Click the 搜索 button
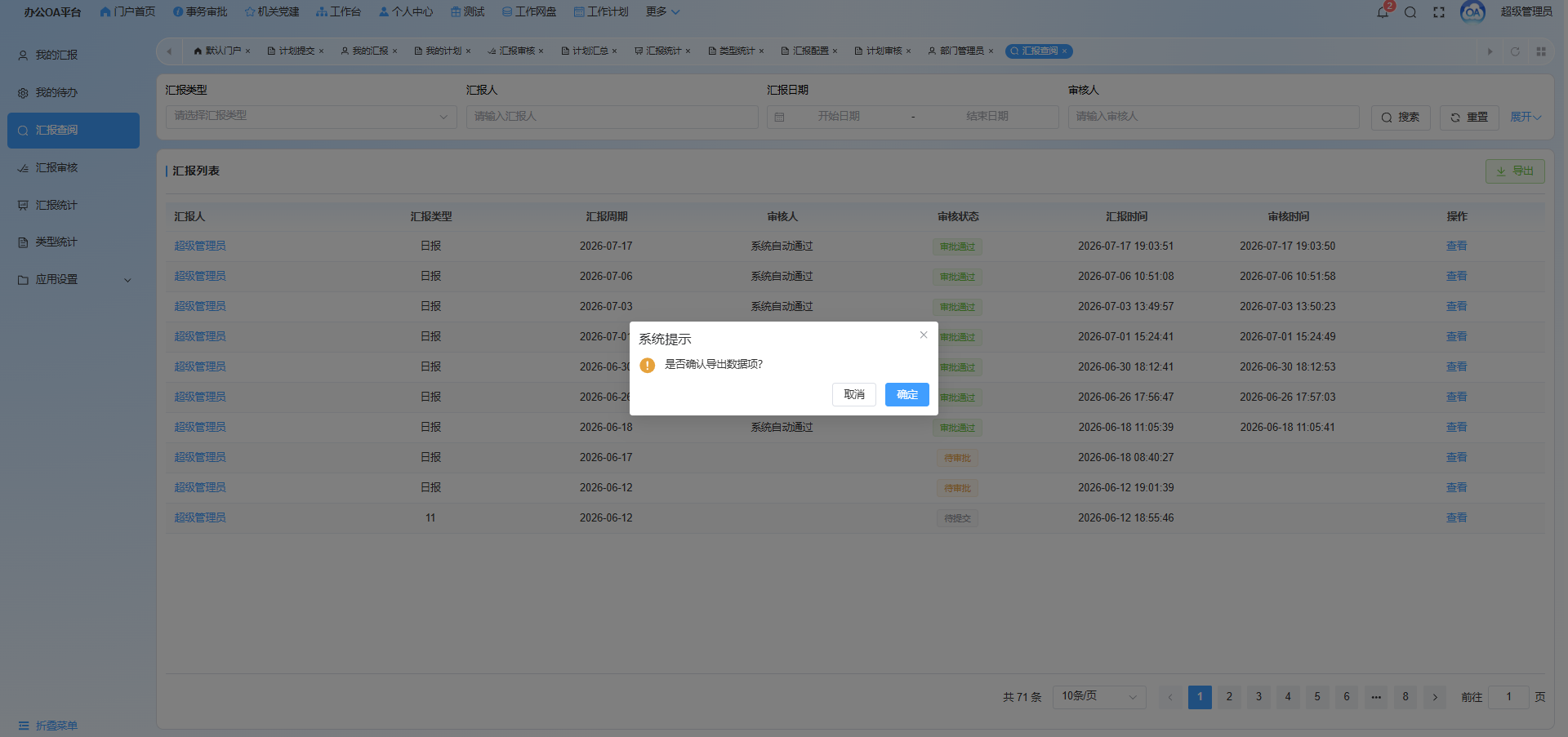The image size is (1568, 737). coord(1401,117)
